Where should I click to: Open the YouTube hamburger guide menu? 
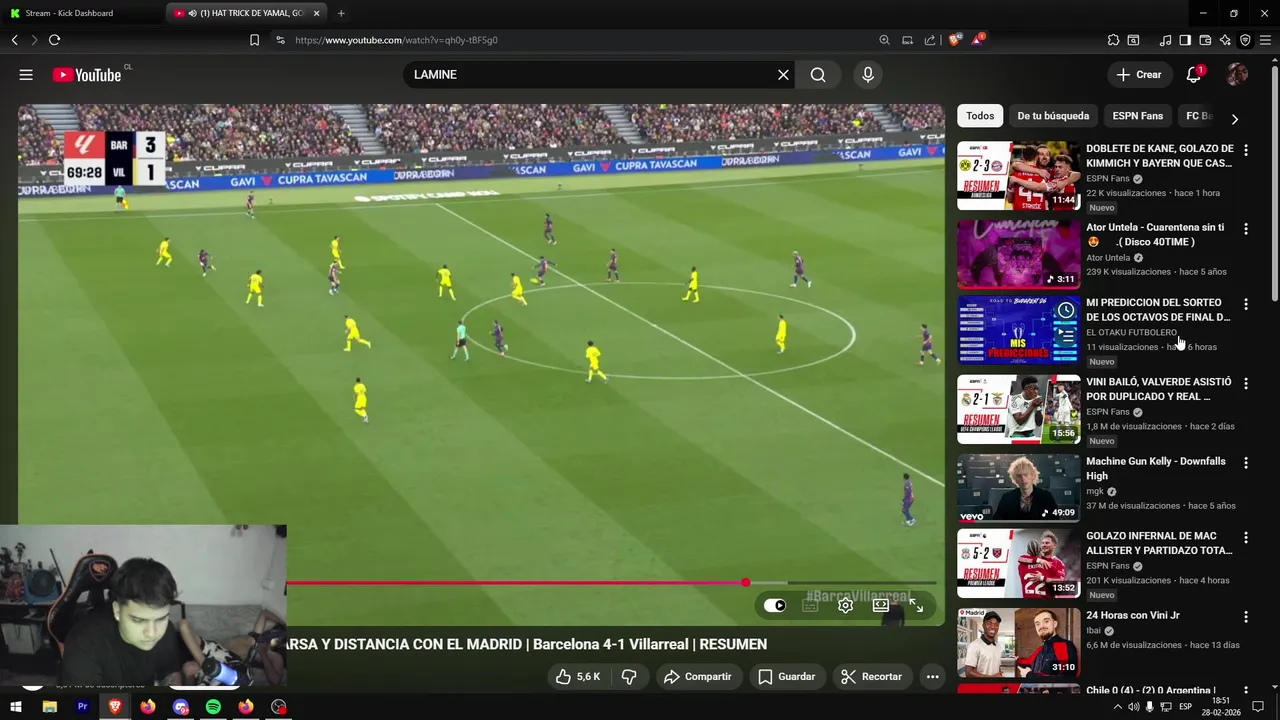tap(26, 75)
